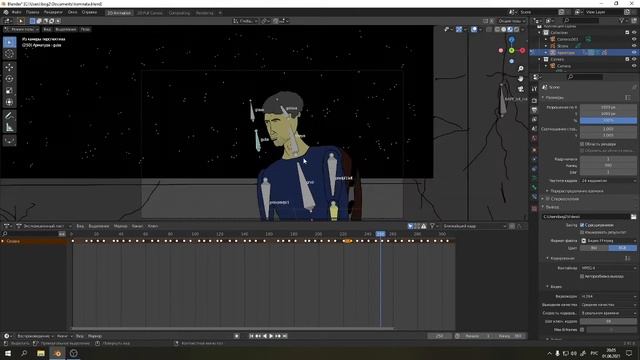640x360 pixels.
Task: Select the RGB color mode button
Action: [x=622, y=248]
